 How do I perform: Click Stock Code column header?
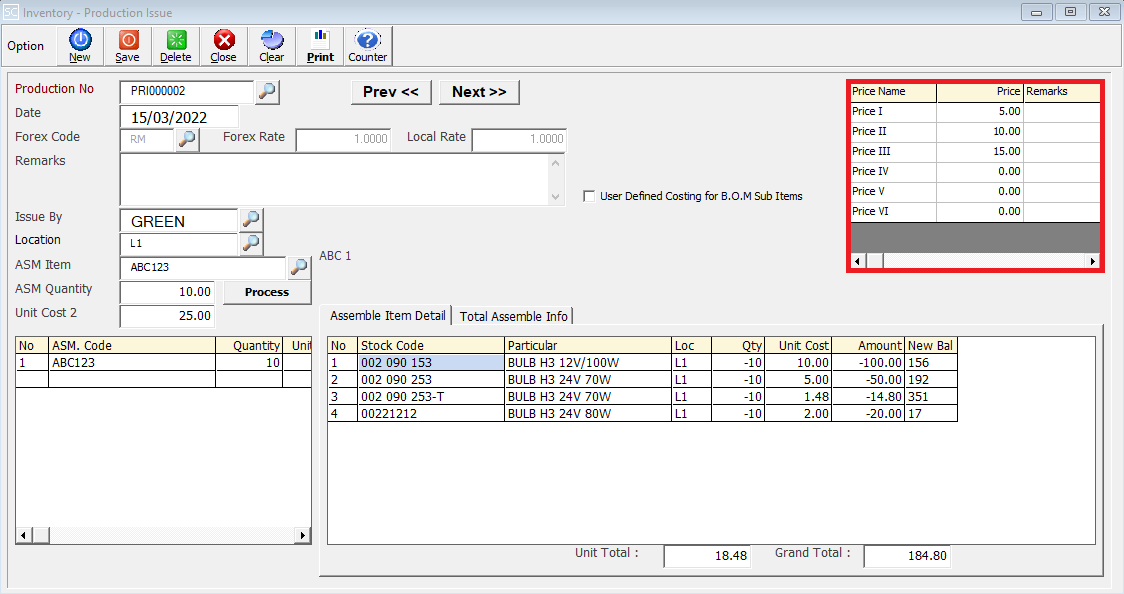pyautogui.click(x=431, y=345)
